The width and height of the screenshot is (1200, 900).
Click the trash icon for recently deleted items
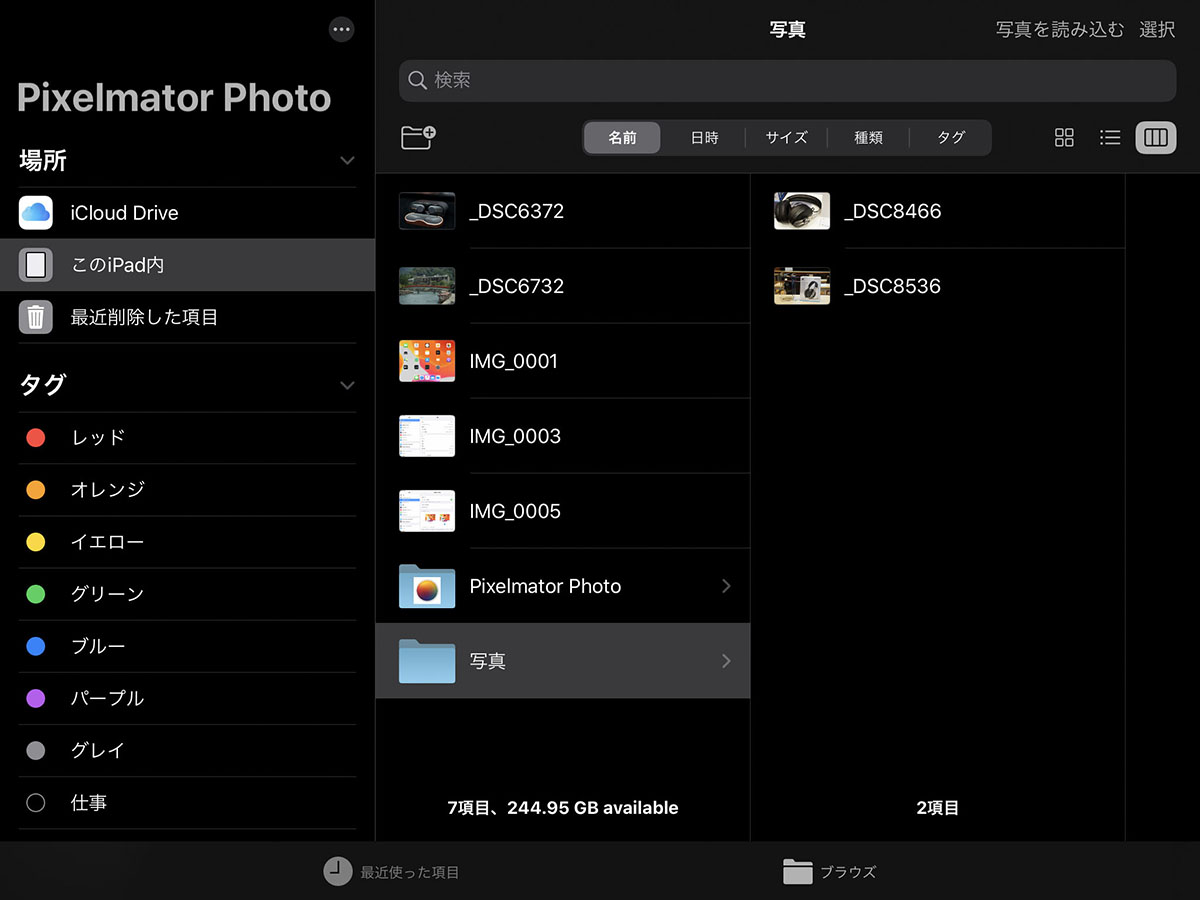36,317
